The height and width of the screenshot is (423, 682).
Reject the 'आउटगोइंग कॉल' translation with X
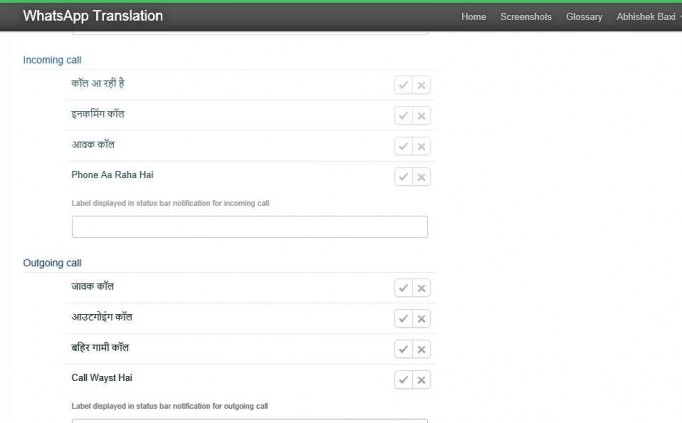point(422,318)
